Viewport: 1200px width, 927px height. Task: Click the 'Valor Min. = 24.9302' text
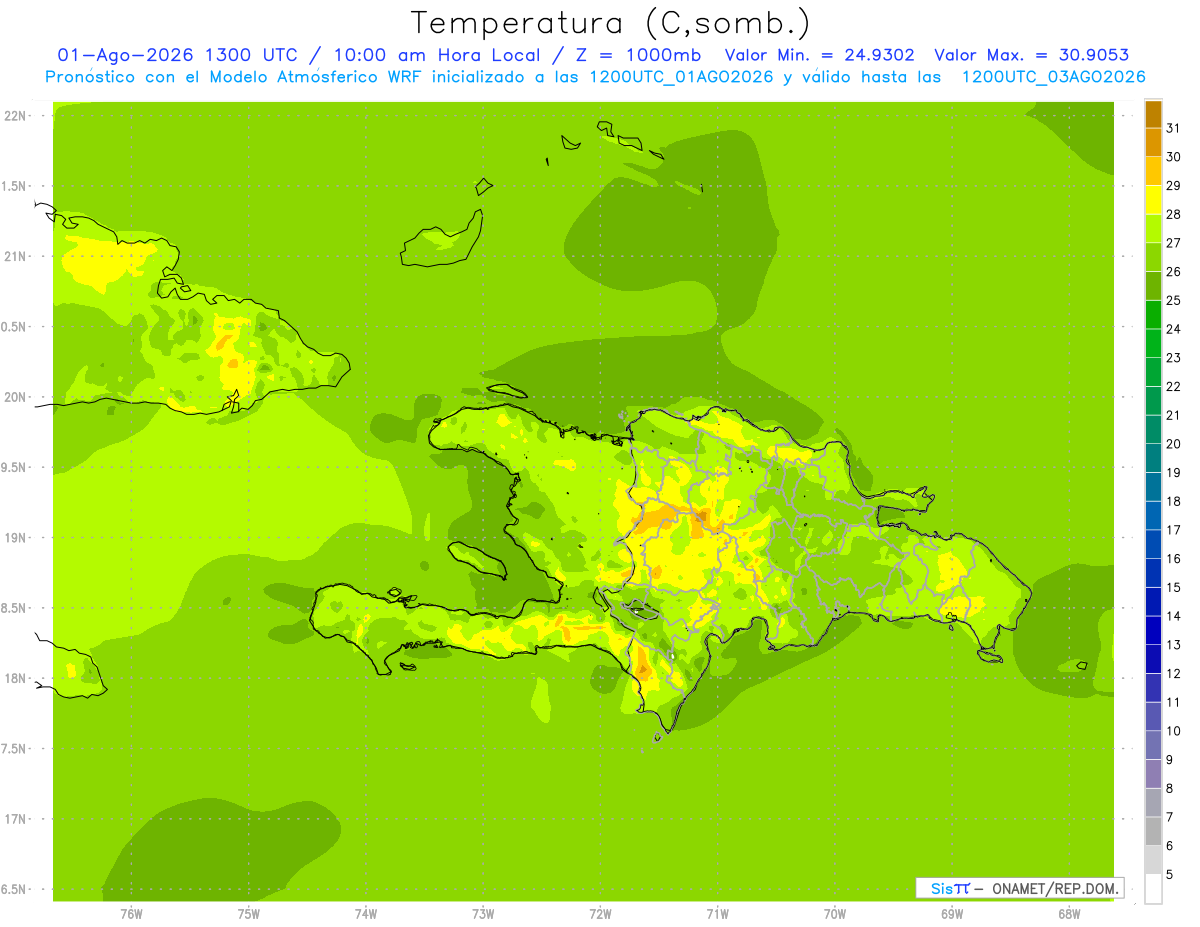point(820,55)
